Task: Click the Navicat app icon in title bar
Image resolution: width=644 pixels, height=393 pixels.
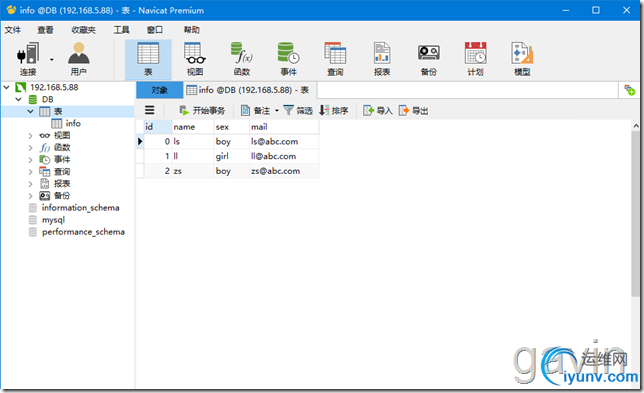Action: 11,10
